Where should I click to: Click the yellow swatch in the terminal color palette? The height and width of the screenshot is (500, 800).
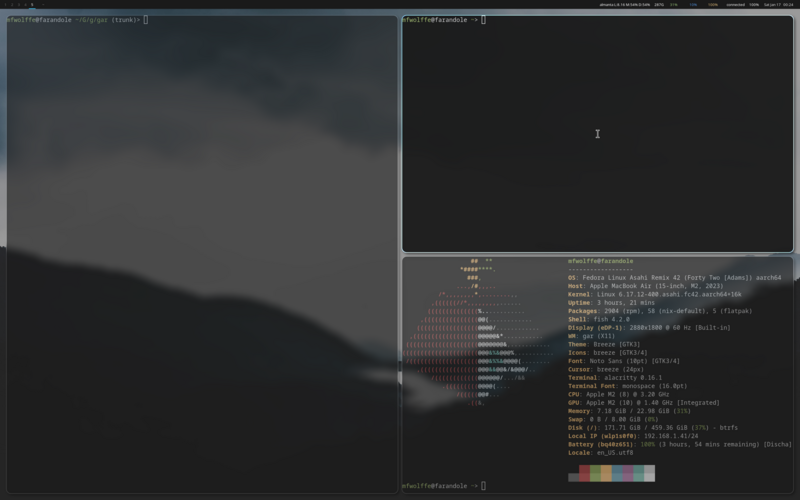(606, 473)
